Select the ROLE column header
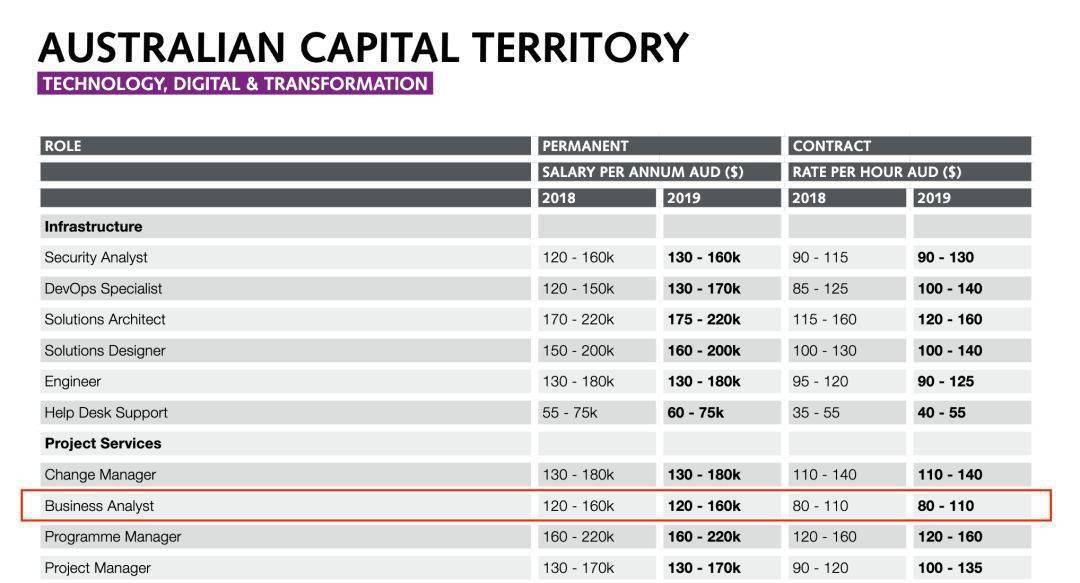Image resolution: width=1080 pixels, height=583 pixels. [x=285, y=146]
